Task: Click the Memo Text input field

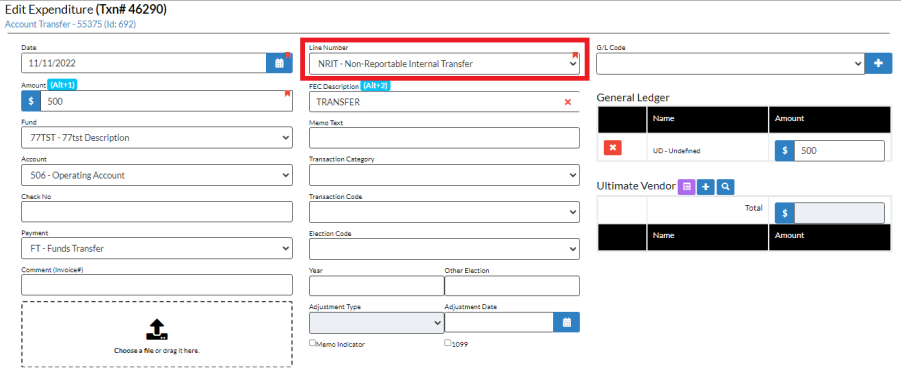Action: [444, 138]
